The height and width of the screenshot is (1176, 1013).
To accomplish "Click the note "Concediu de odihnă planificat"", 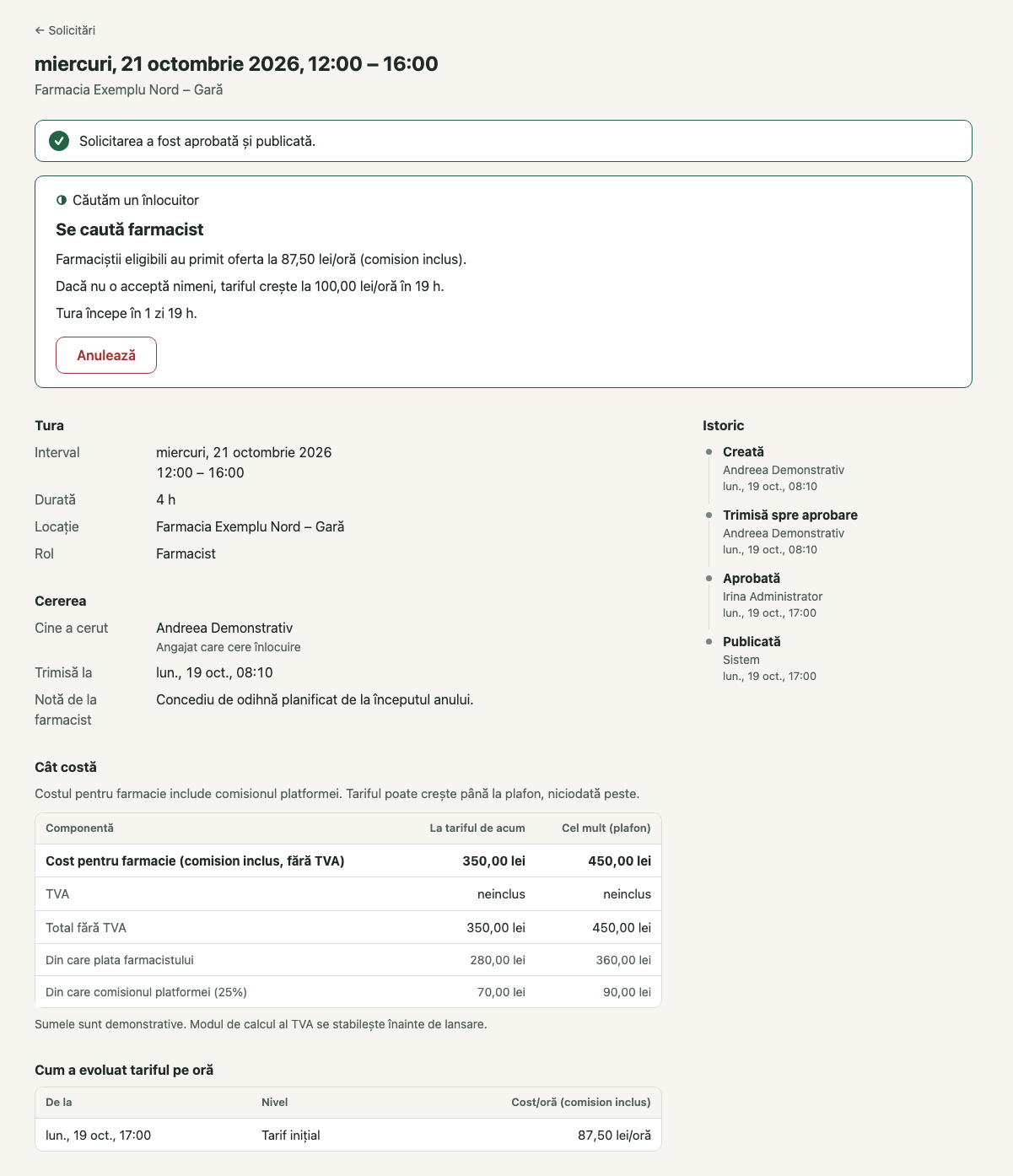I will (x=315, y=699).
